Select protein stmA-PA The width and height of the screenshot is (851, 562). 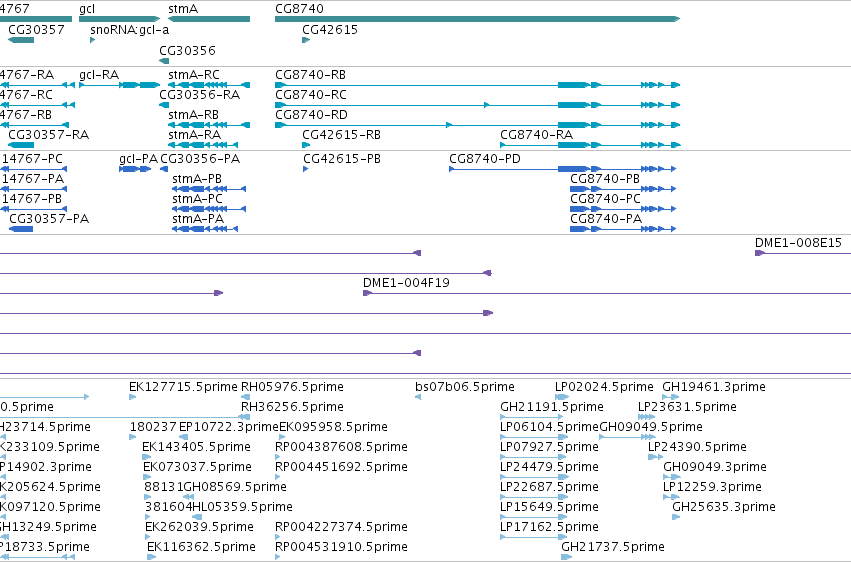pos(205,229)
